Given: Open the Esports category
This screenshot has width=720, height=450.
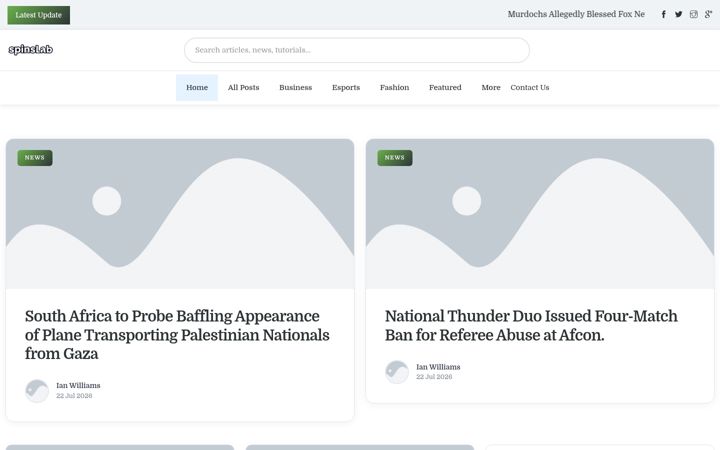Looking at the screenshot, I should click(x=346, y=88).
